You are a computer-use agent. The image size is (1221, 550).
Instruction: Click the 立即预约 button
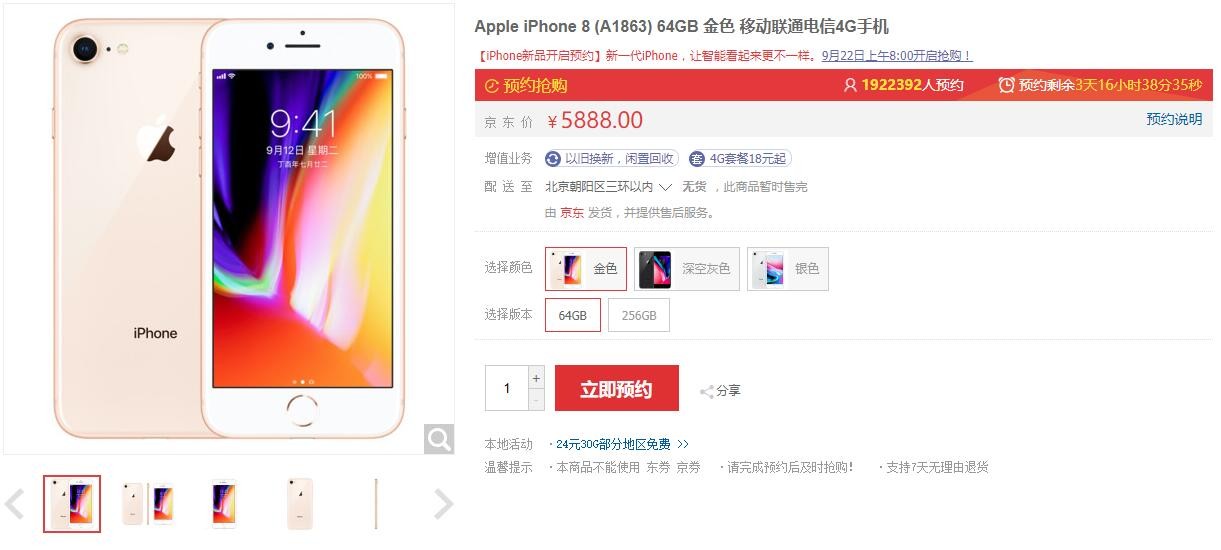[x=617, y=388]
